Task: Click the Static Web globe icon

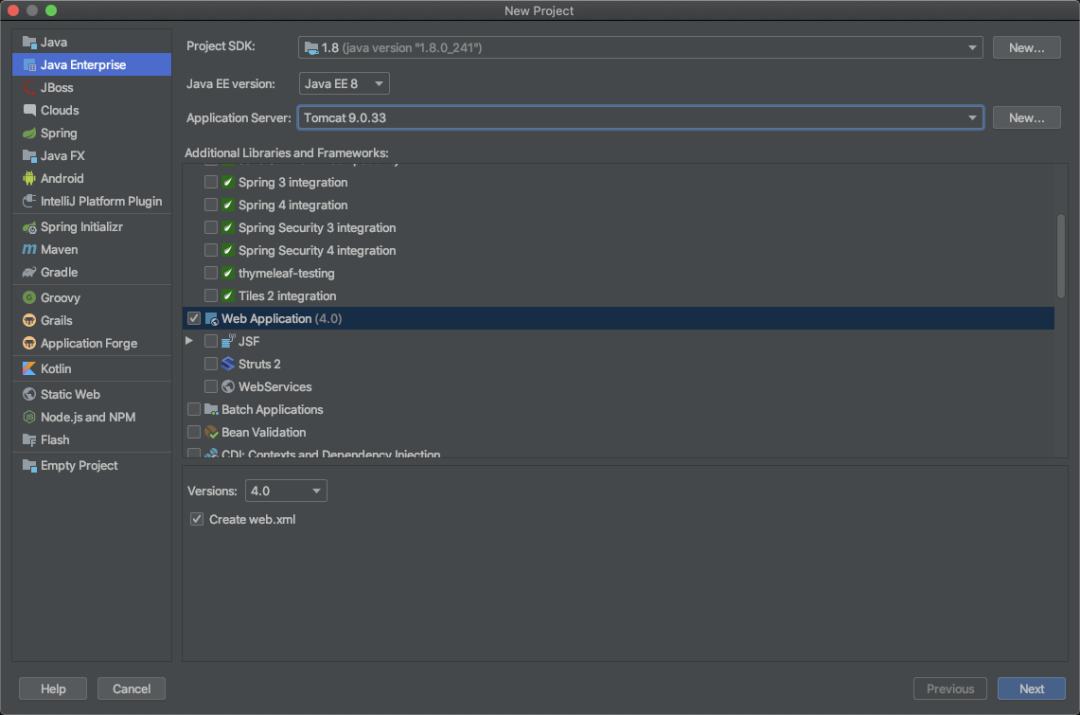Action: [x=29, y=394]
